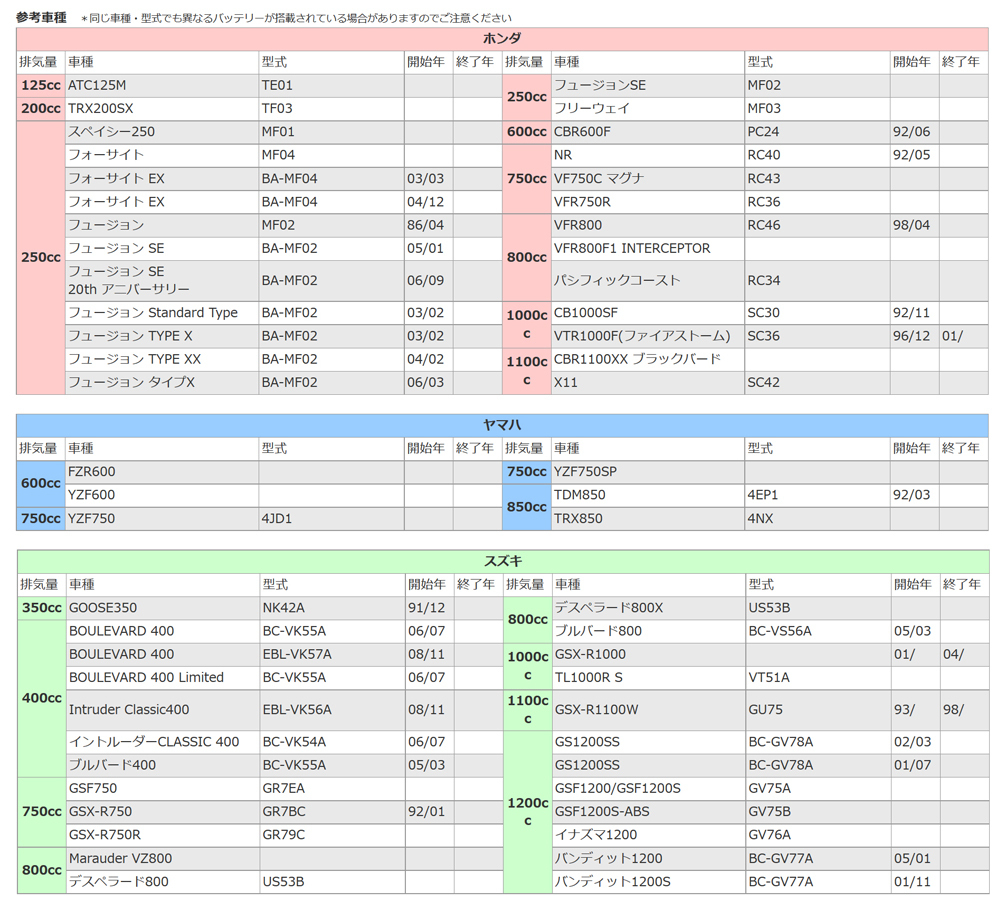
Task: Click CBR1100XX ブラックバード cell
Action: 648,359
